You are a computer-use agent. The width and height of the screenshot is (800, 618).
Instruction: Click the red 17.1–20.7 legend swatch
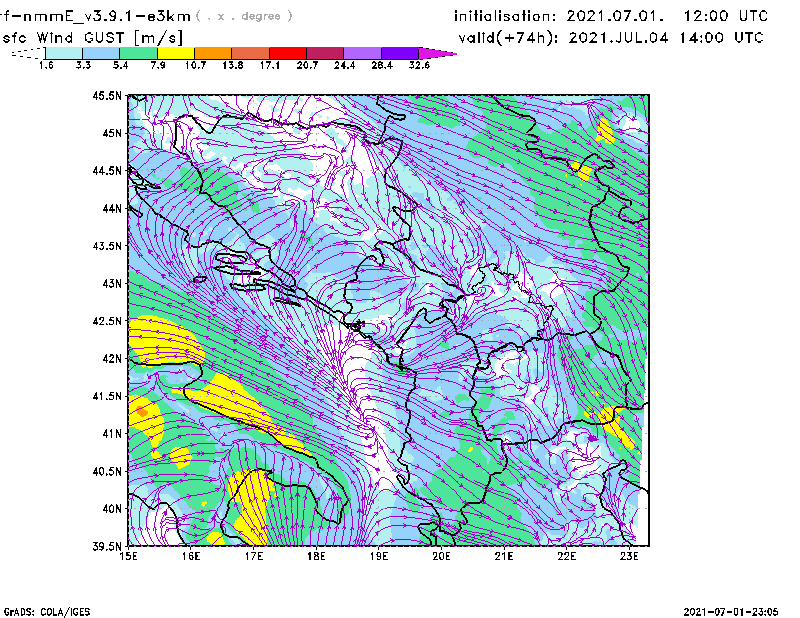coord(288,53)
